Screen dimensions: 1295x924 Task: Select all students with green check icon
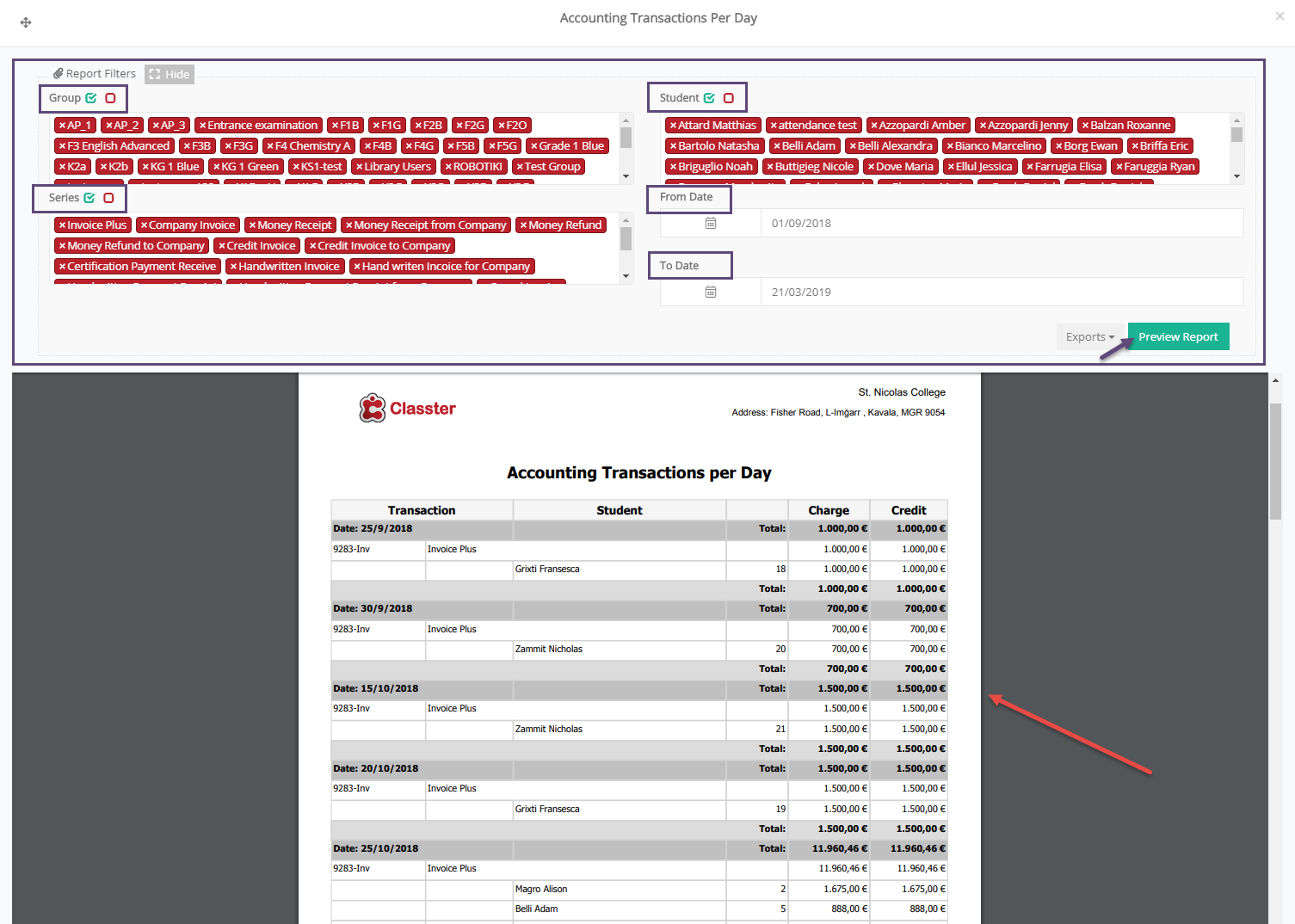click(709, 98)
